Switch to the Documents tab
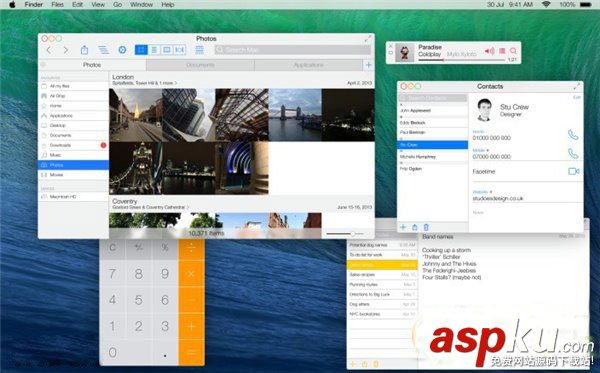 (200, 65)
